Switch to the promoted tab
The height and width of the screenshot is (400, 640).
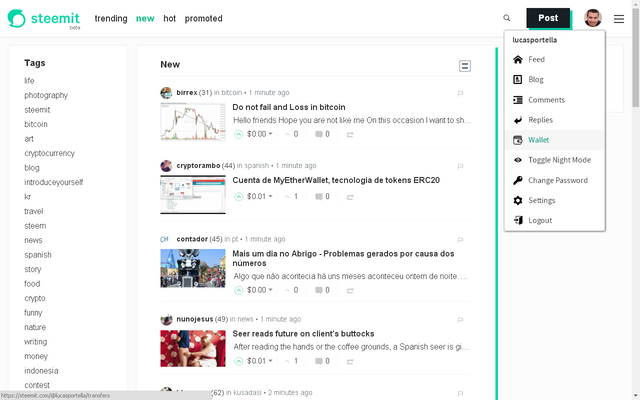(203, 19)
